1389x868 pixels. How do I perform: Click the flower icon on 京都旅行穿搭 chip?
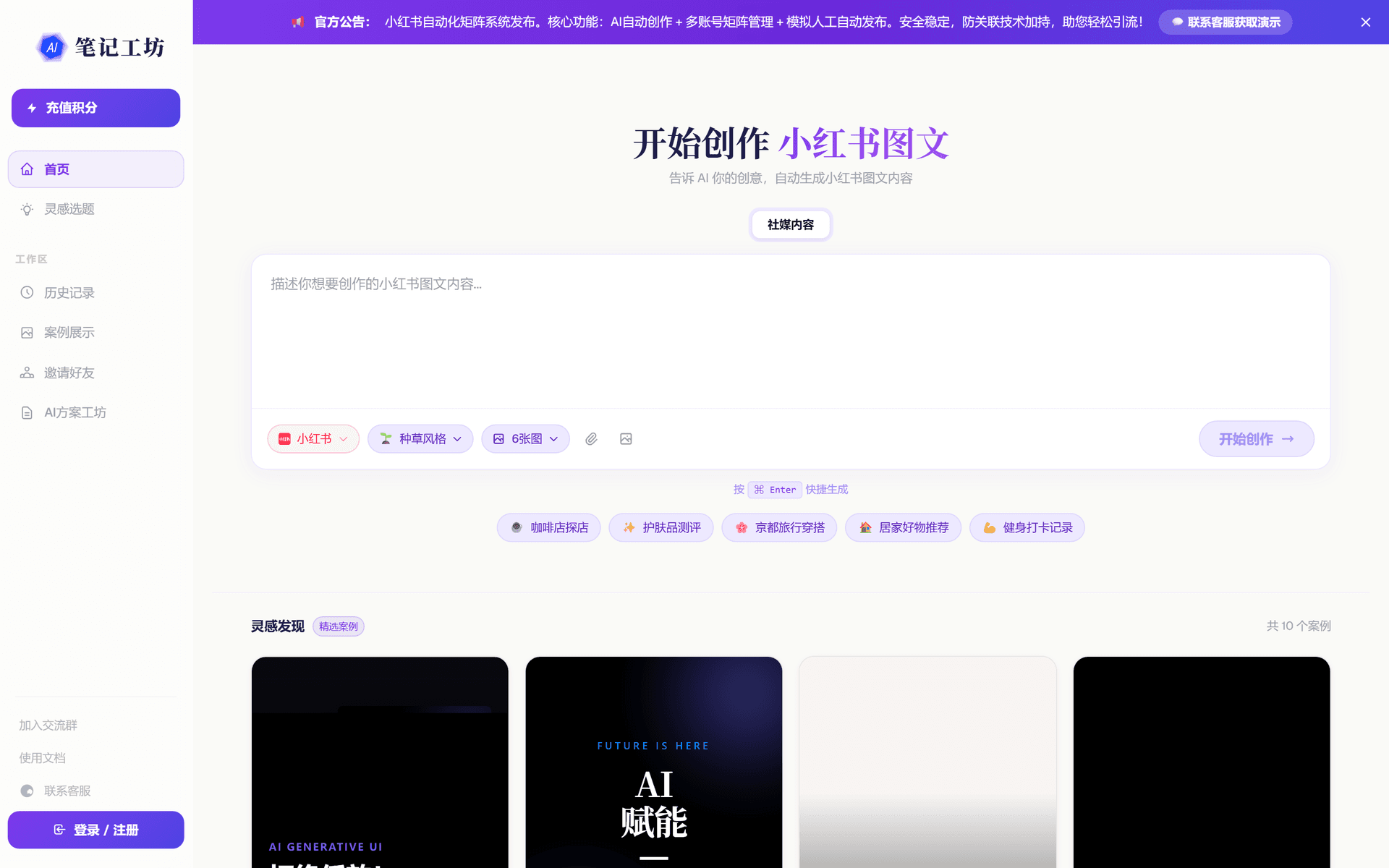(742, 527)
